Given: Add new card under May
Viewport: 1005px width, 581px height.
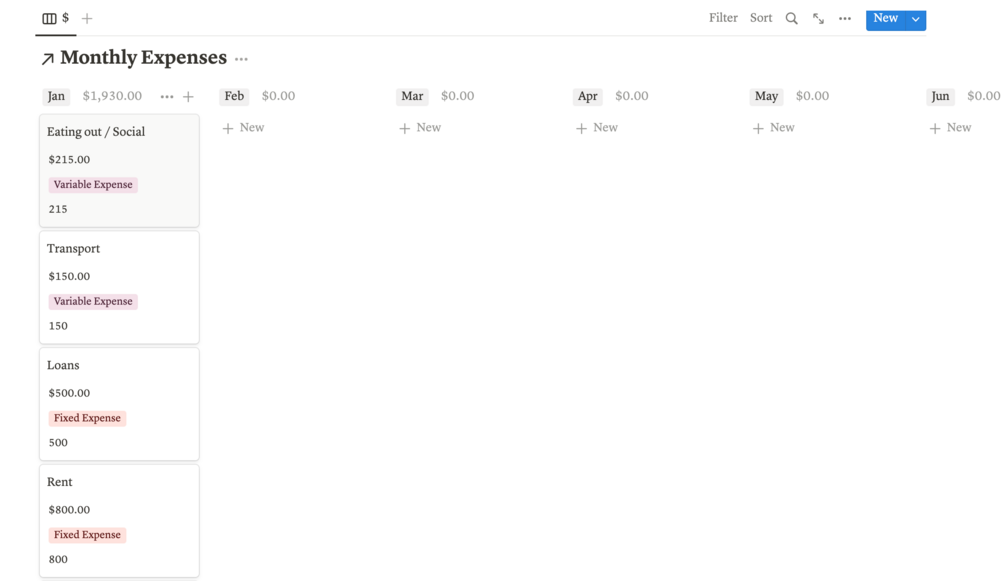Looking at the screenshot, I should (x=774, y=128).
